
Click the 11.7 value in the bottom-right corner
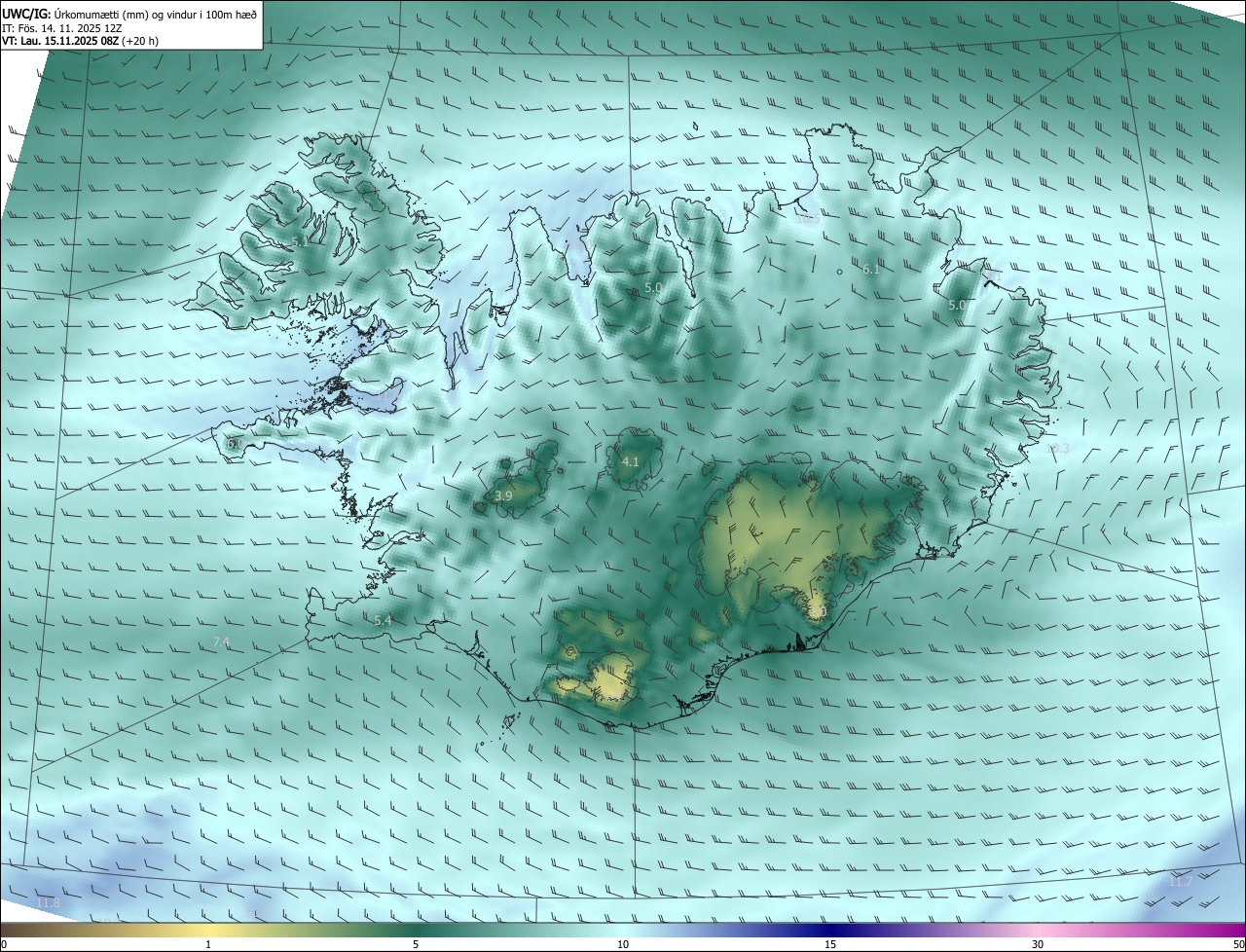coord(1181,882)
